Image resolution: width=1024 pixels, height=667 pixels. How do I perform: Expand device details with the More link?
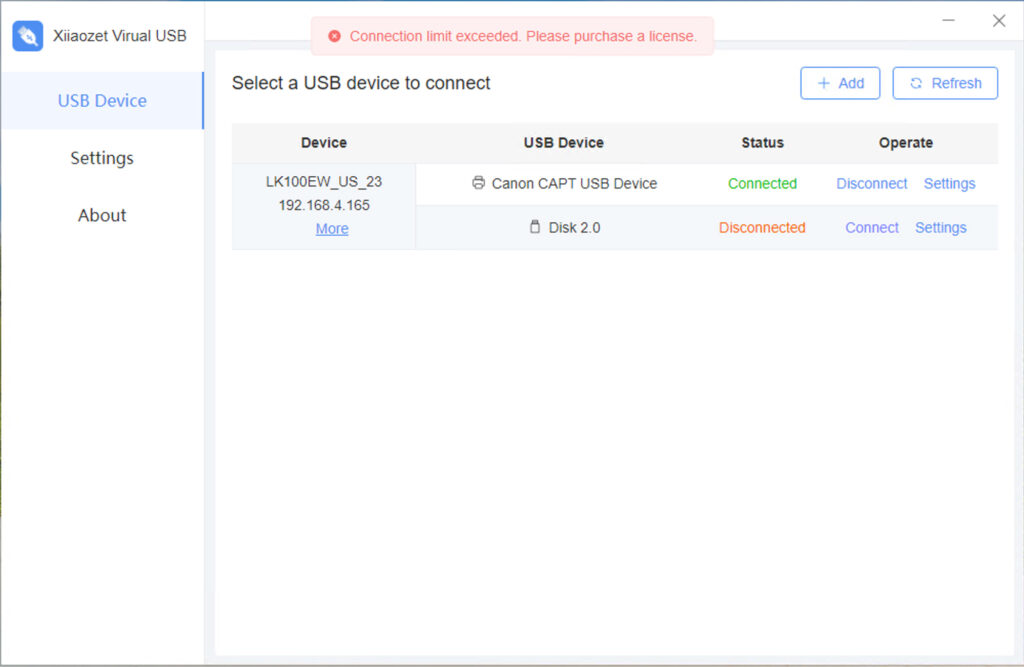pos(332,229)
